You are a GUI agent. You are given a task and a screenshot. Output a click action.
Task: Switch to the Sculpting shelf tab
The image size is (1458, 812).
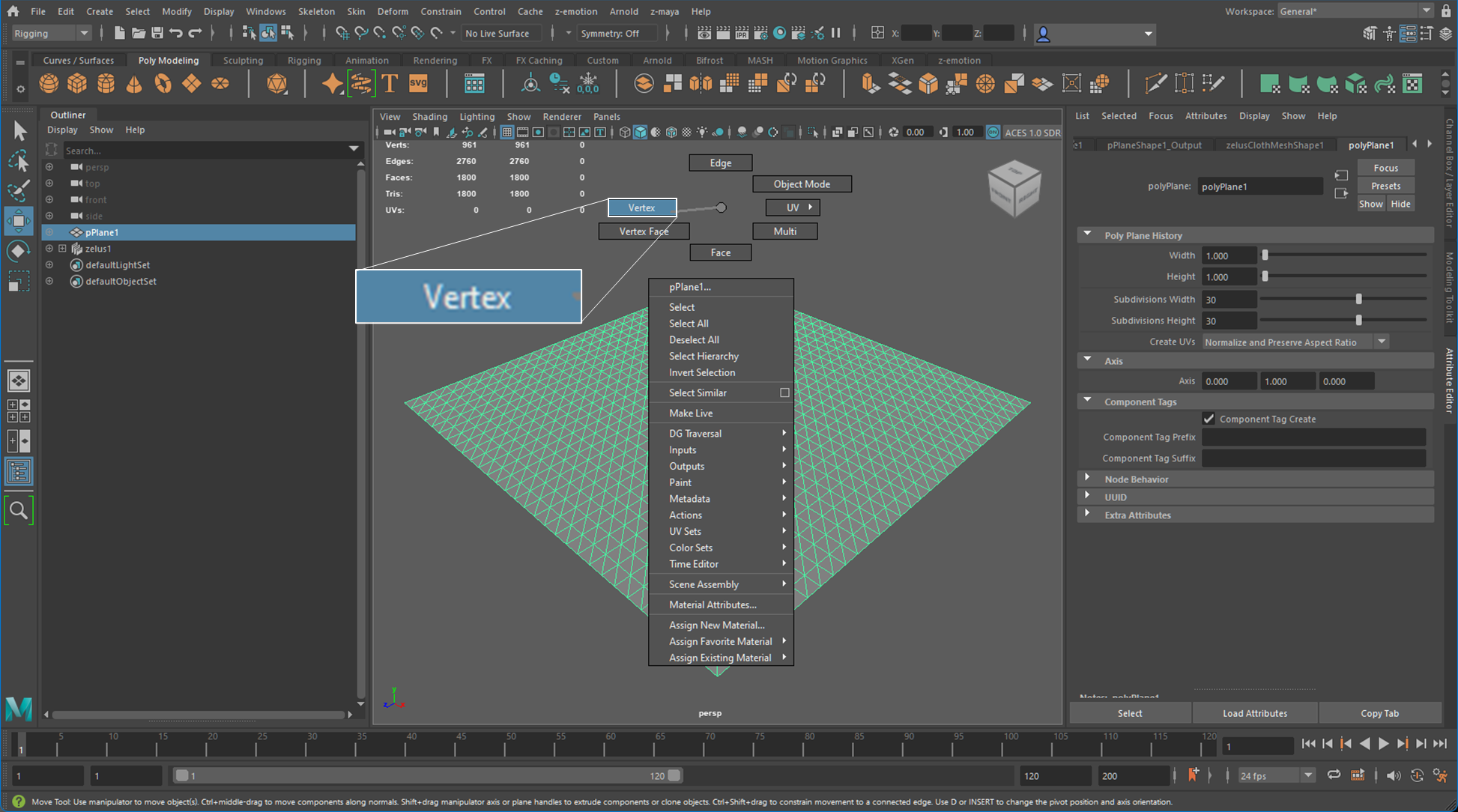tap(243, 60)
